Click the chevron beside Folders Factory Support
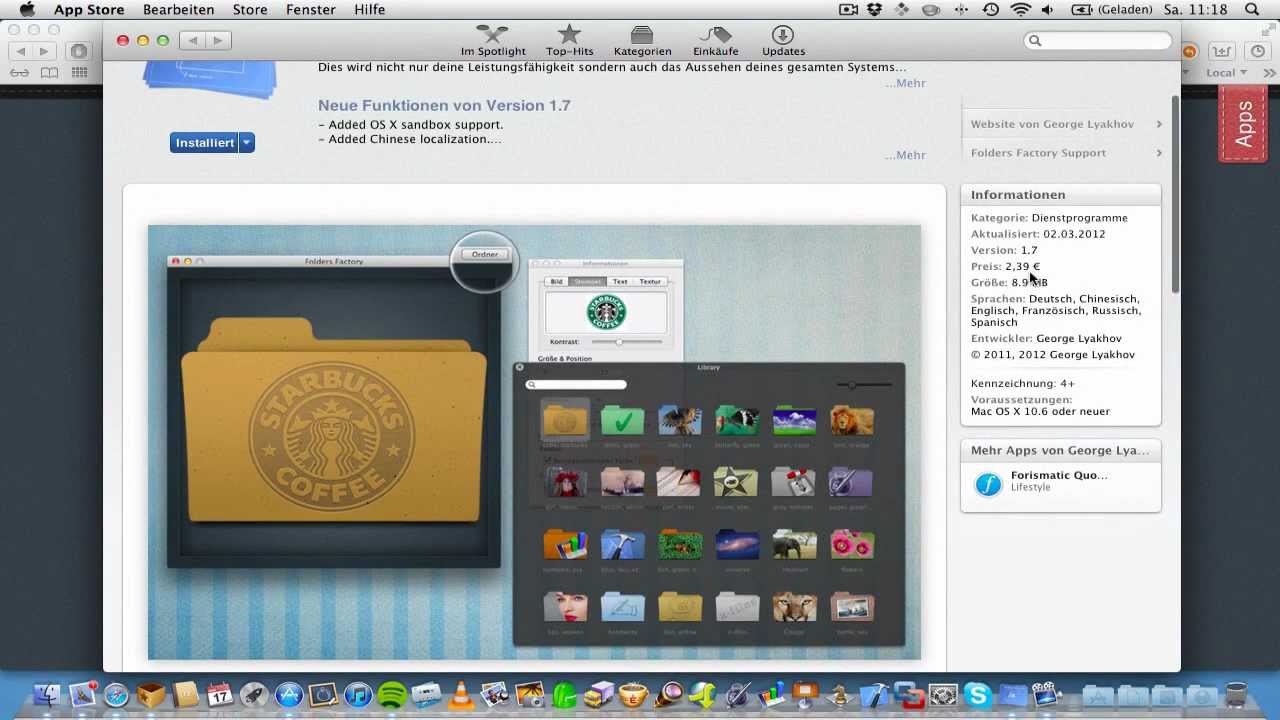 (1158, 153)
